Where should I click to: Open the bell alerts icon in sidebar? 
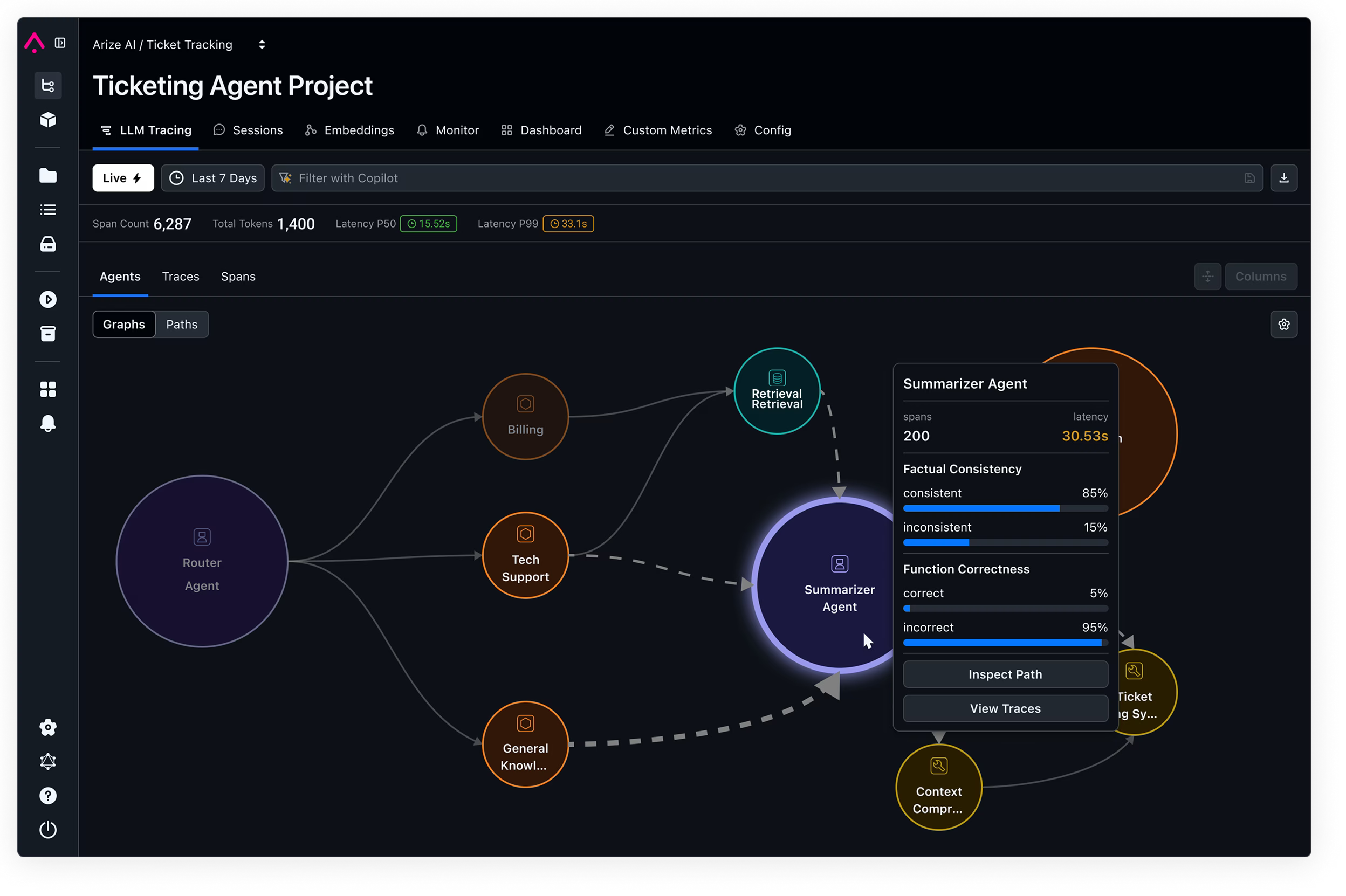tap(48, 423)
